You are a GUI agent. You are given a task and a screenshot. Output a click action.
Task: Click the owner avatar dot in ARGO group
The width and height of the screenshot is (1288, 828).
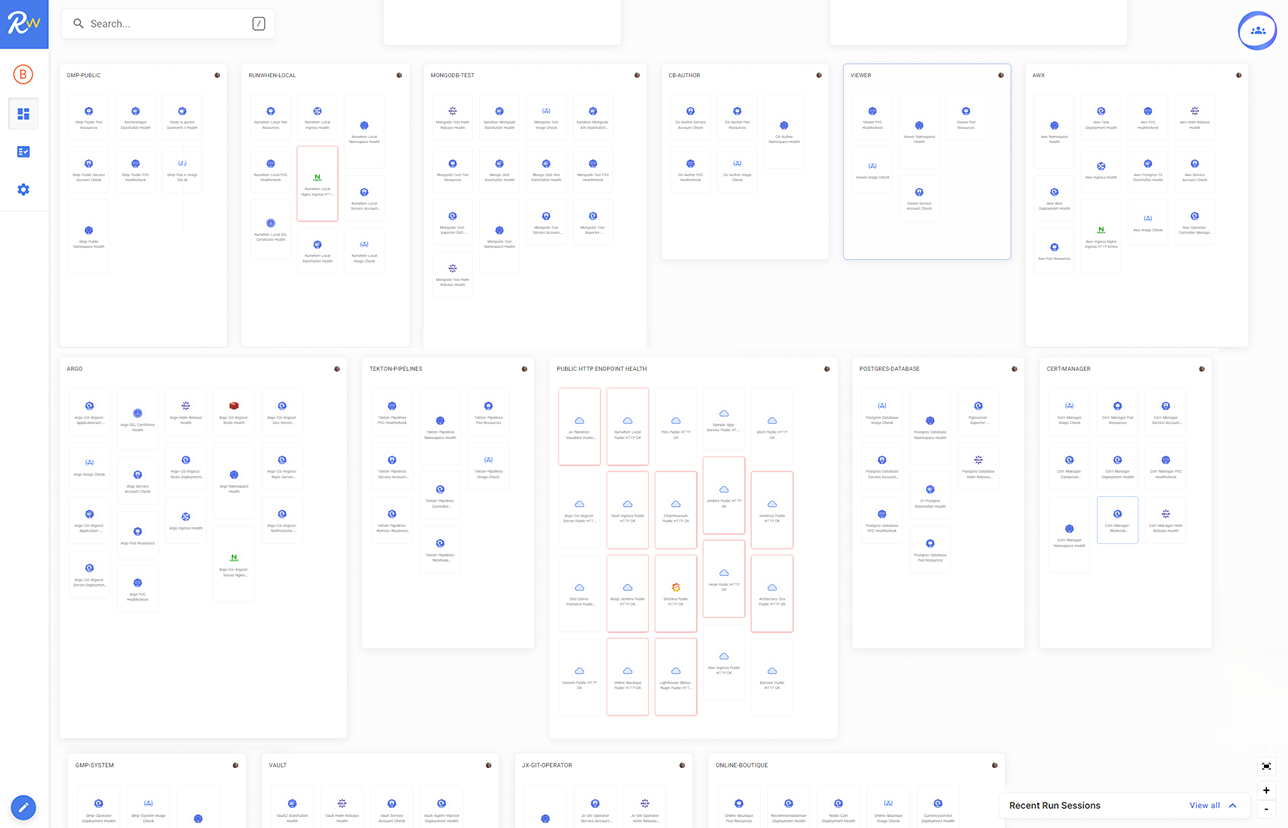click(337, 369)
